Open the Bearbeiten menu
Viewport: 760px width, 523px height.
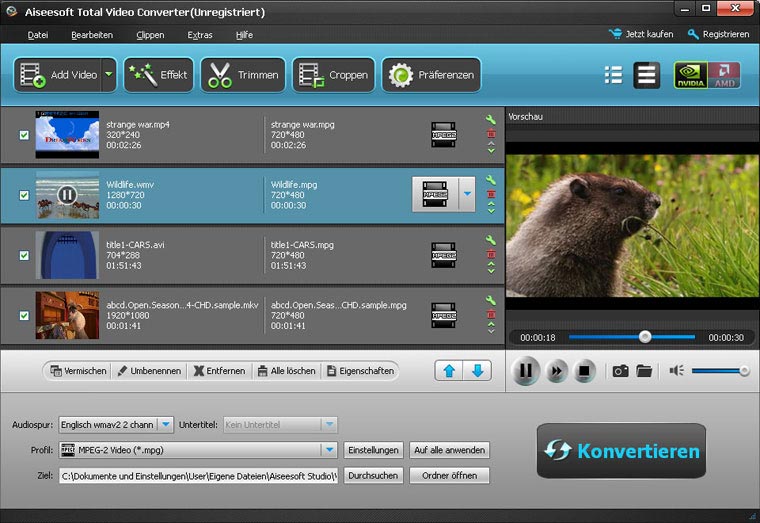[x=91, y=35]
